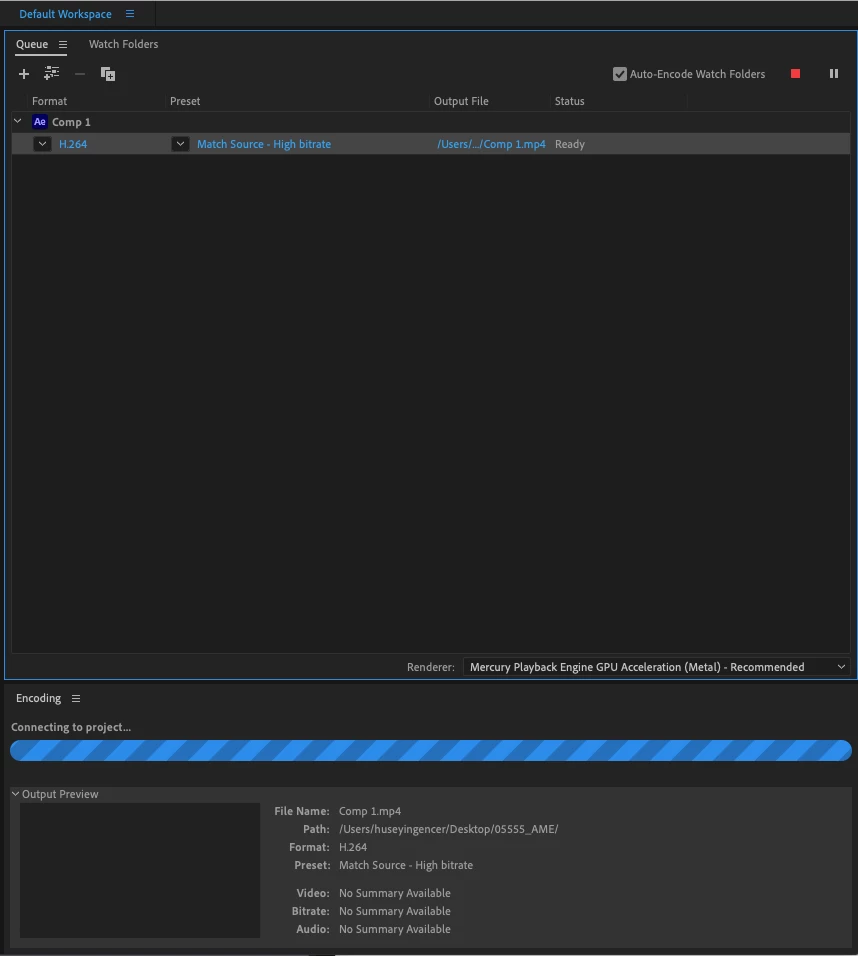This screenshot has height=956, width=858.
Task: Click the After Effects Comp 1 icon
Action: click(x=40, y=121)
